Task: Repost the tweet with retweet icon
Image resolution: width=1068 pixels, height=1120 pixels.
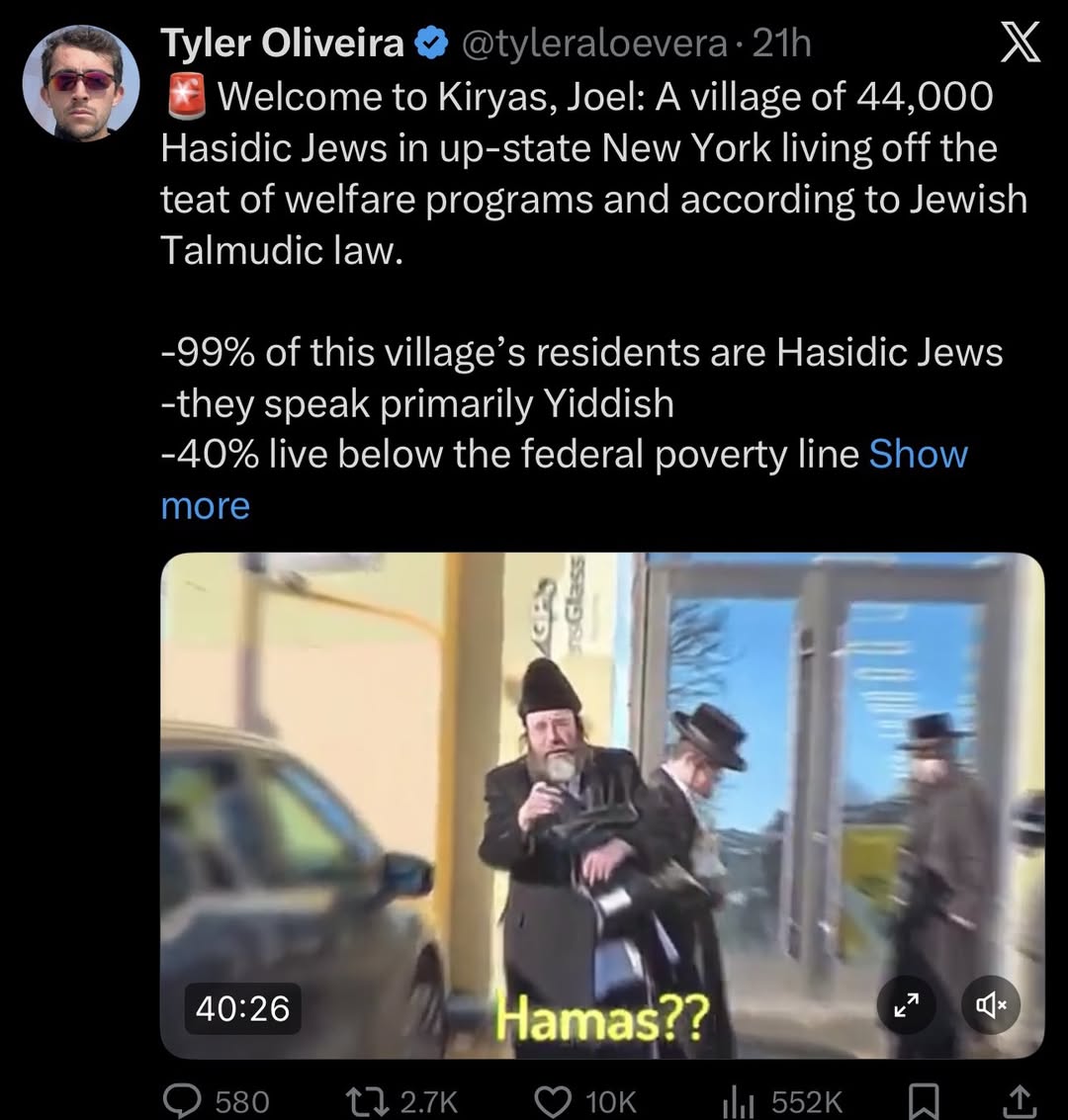Action: click(367, 1100)
